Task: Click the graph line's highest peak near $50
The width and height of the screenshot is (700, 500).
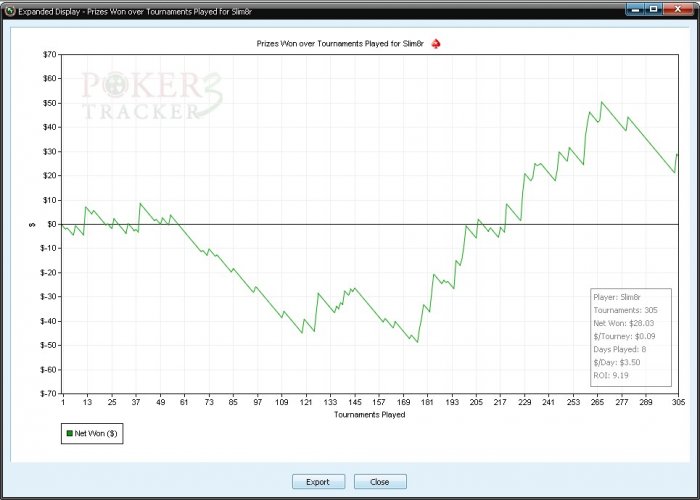Action: click(601, 102)
